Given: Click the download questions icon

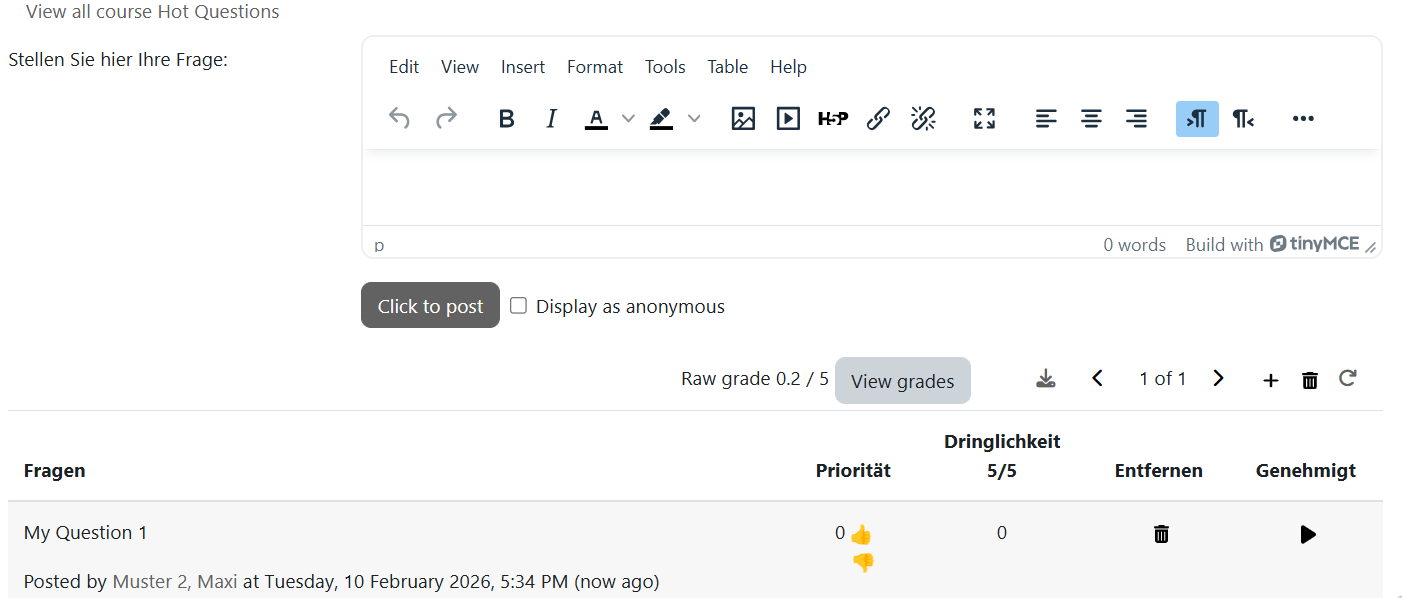Looking at the screenshot, I should pyautogui.click(x=1045, y=378).
